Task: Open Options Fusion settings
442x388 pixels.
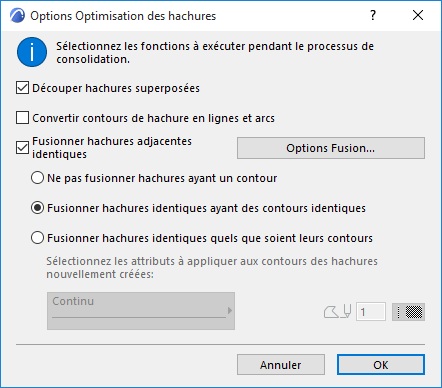Action: tap(331, 148)
